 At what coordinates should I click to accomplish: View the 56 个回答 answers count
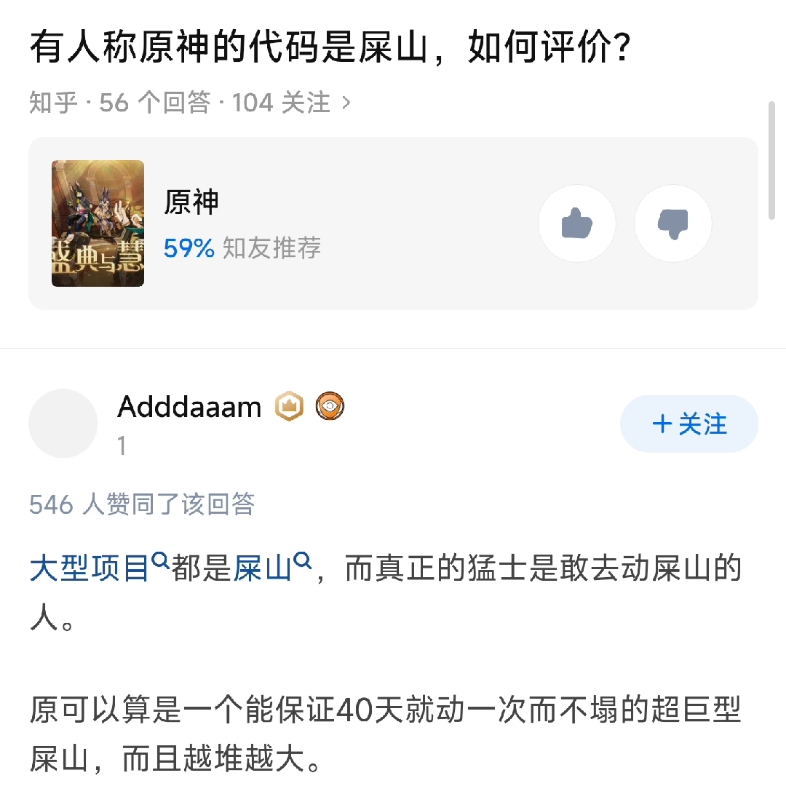click(155, 102)
